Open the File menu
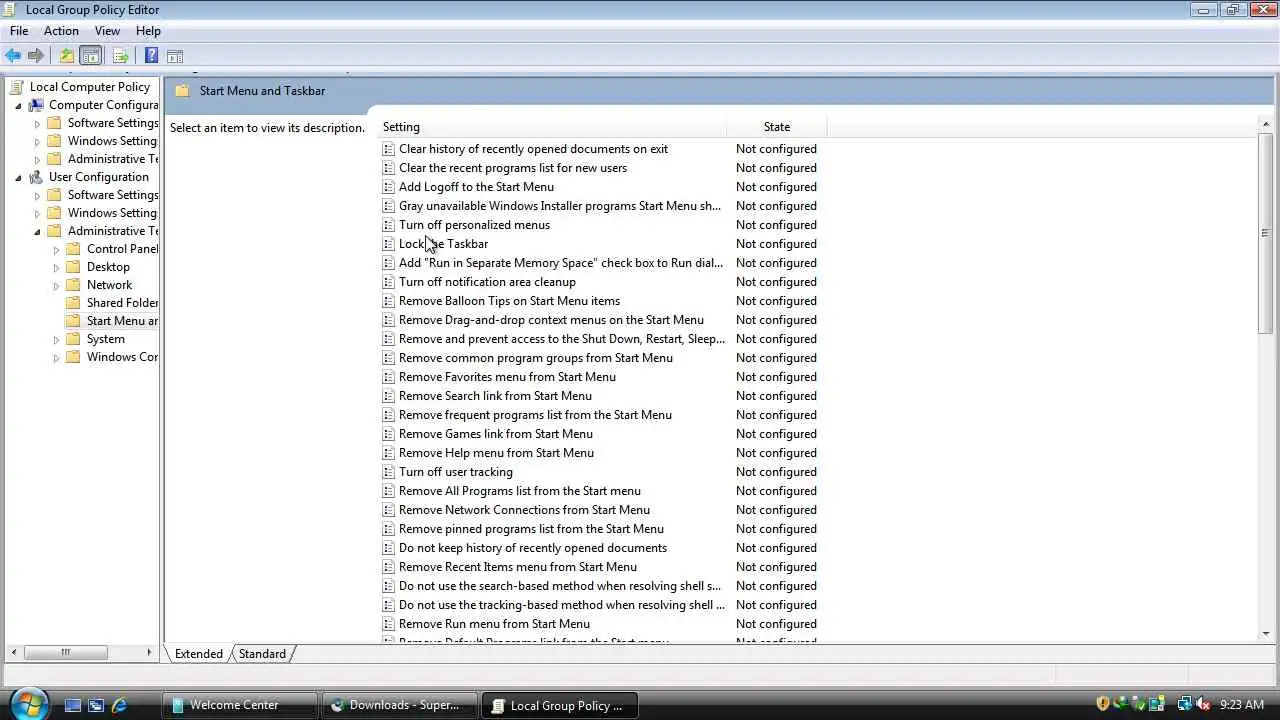Image resolution: width=1280 pixels, height=720 pixels. (19, 31)
